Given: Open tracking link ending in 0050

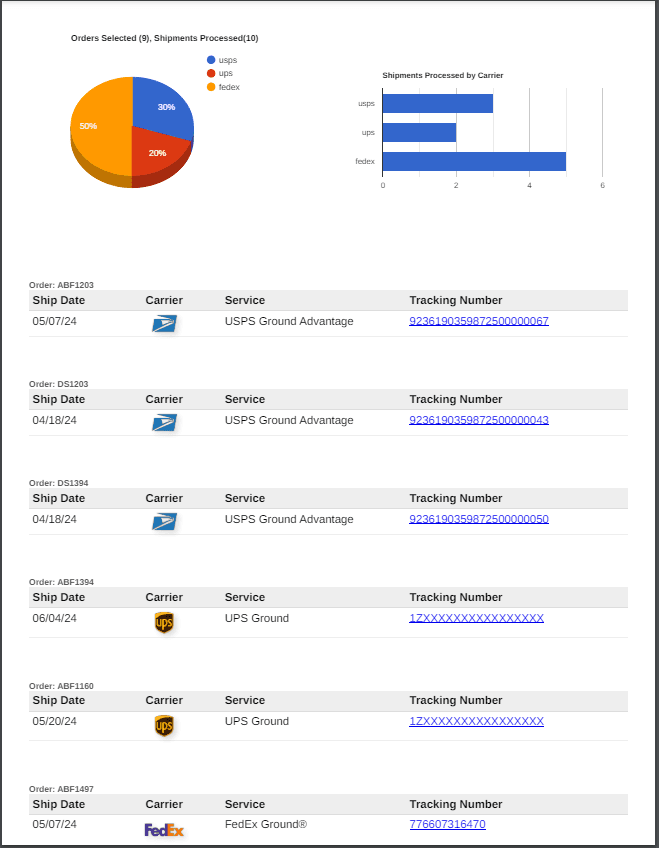Looking at the screenshot, I should pyautogui.click(x=478, y=519).
